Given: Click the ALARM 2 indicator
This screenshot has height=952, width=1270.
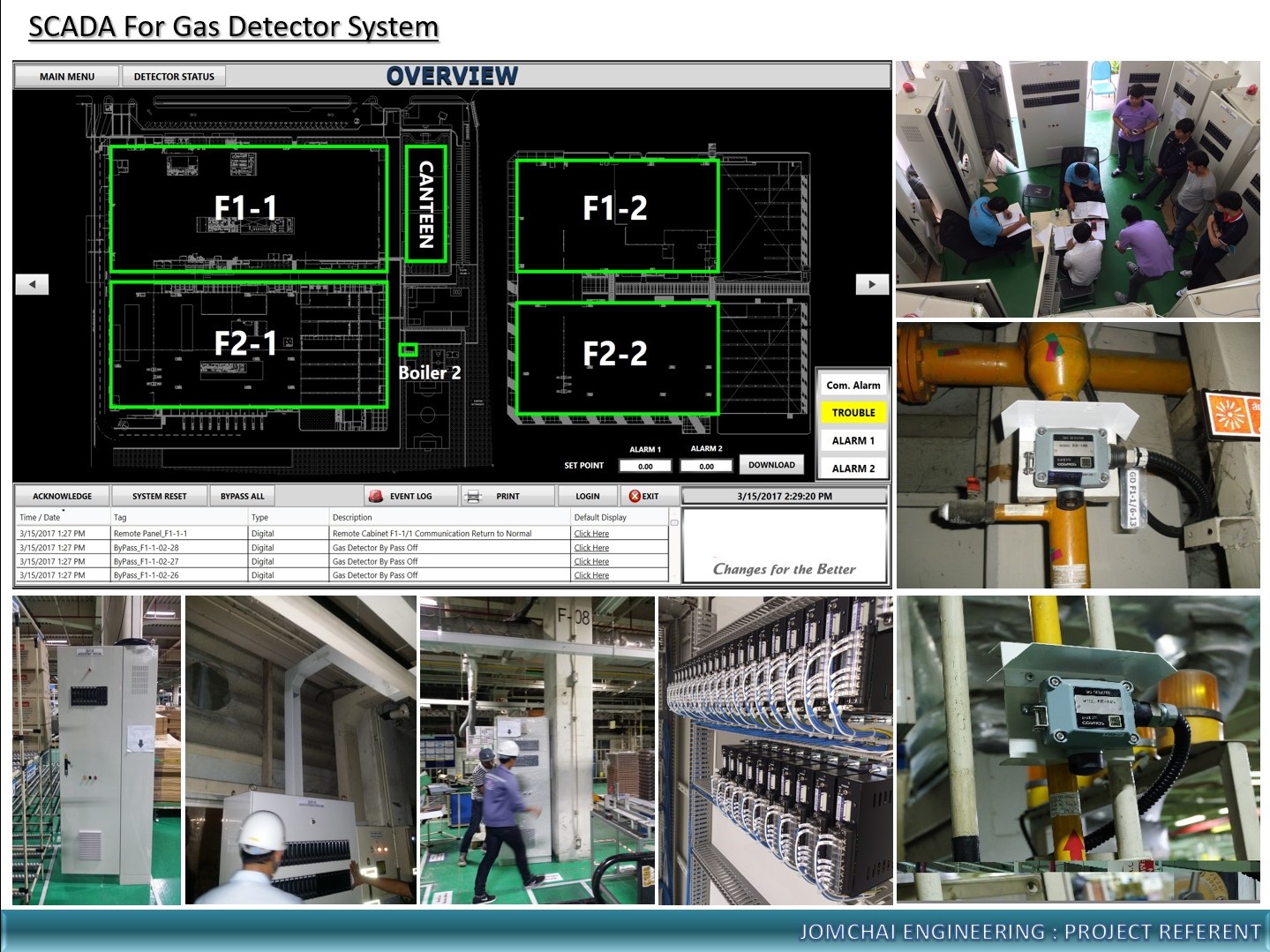Looking at the screenshot, I should [x=853, y=469].
